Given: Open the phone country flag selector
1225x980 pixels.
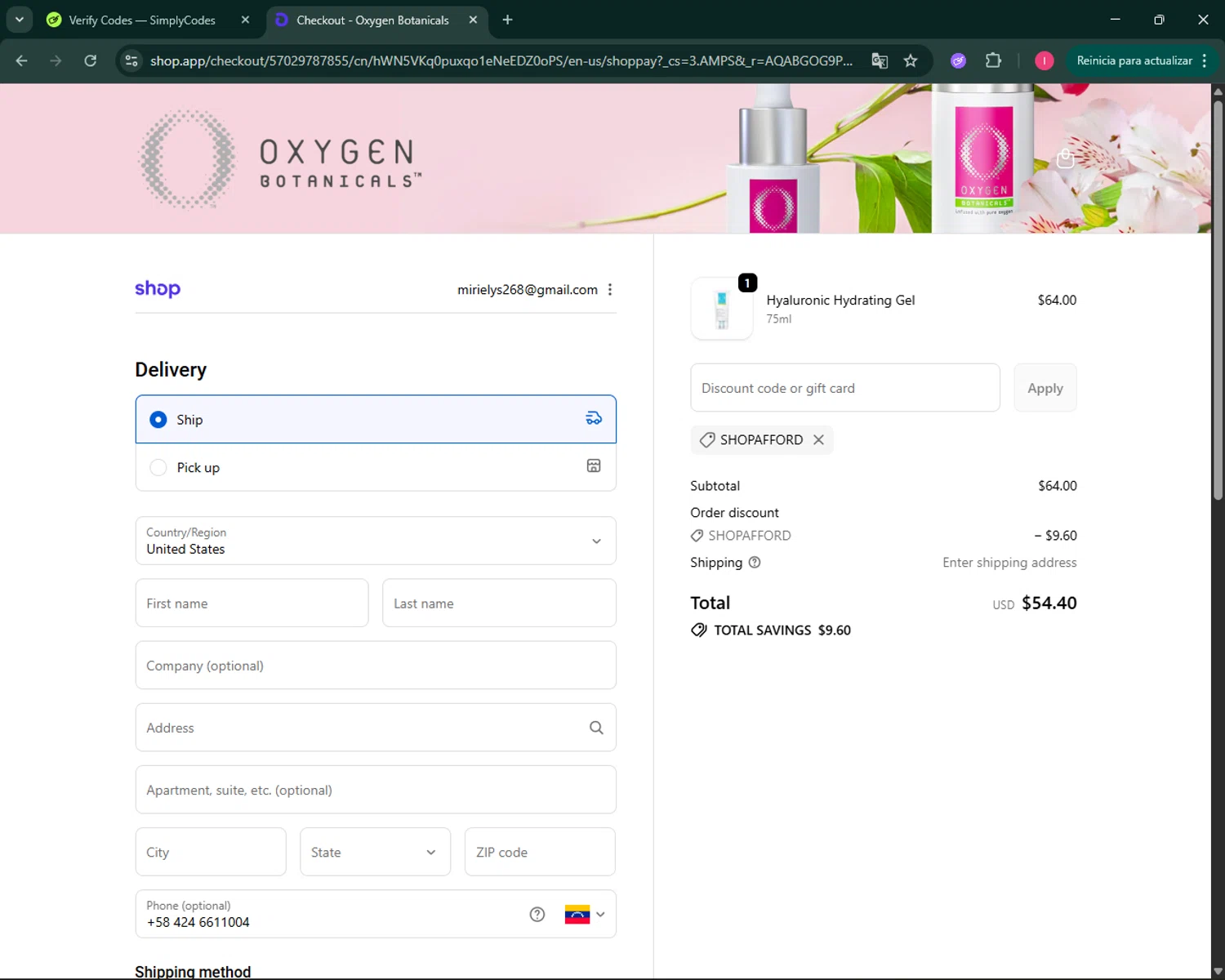Looking at the screenshot, I should coord(585,915).
